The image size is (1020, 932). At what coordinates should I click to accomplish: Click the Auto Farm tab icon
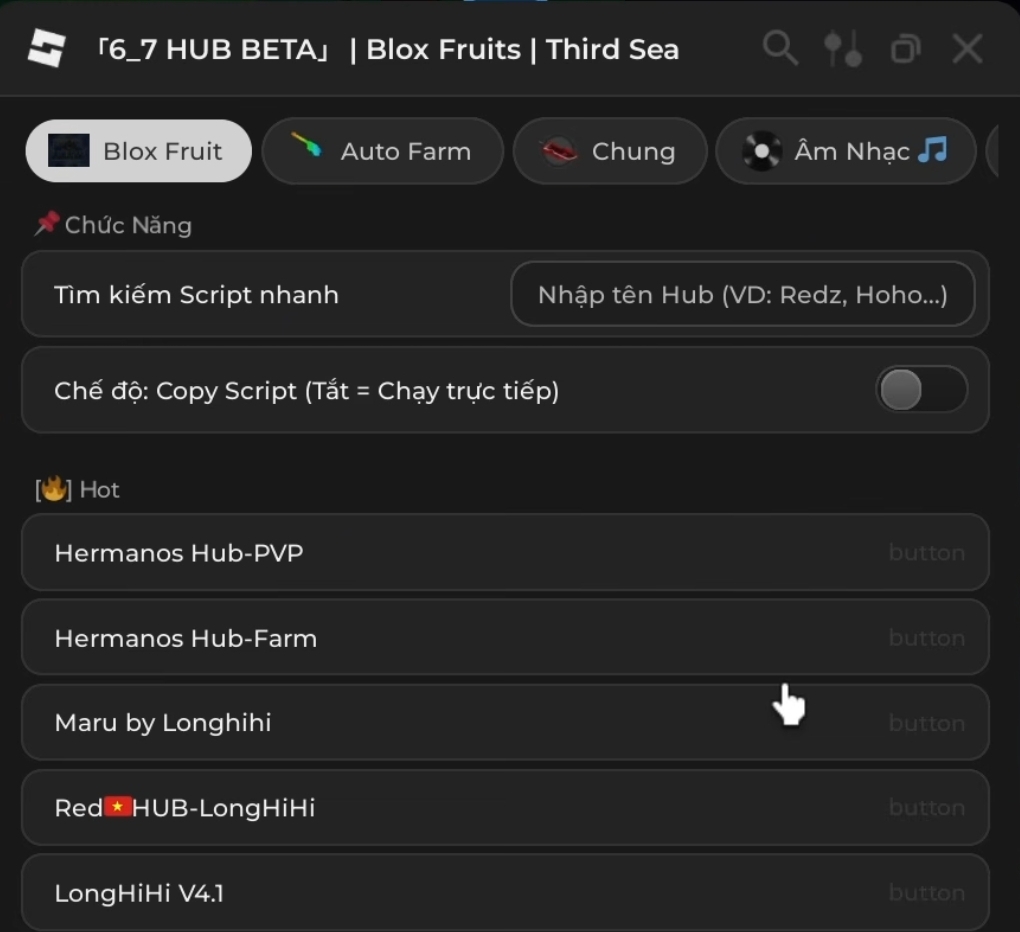click(x=307, y=148)
